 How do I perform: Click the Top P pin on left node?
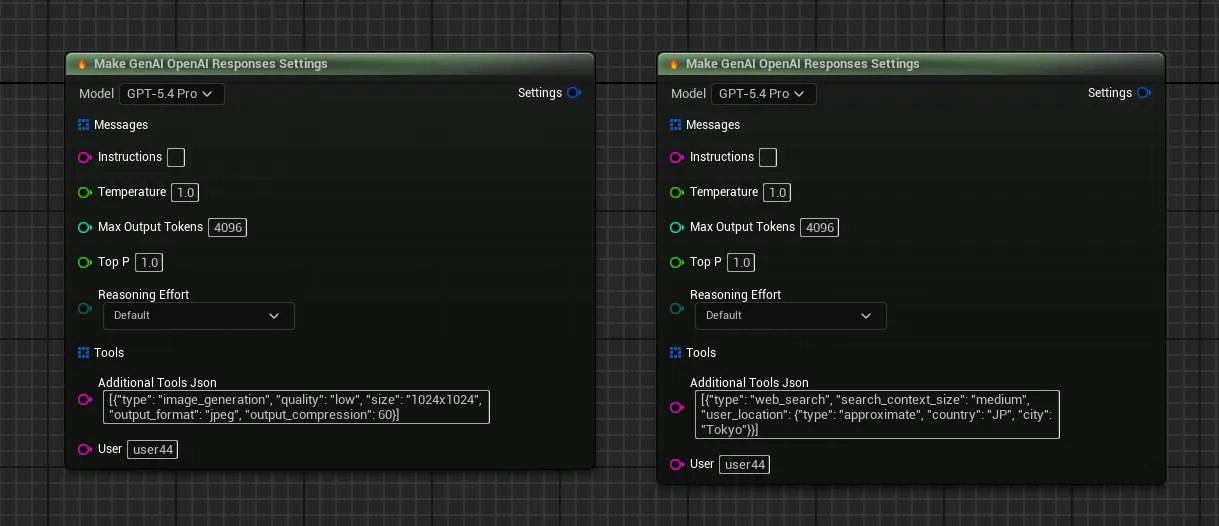point(85,262)
